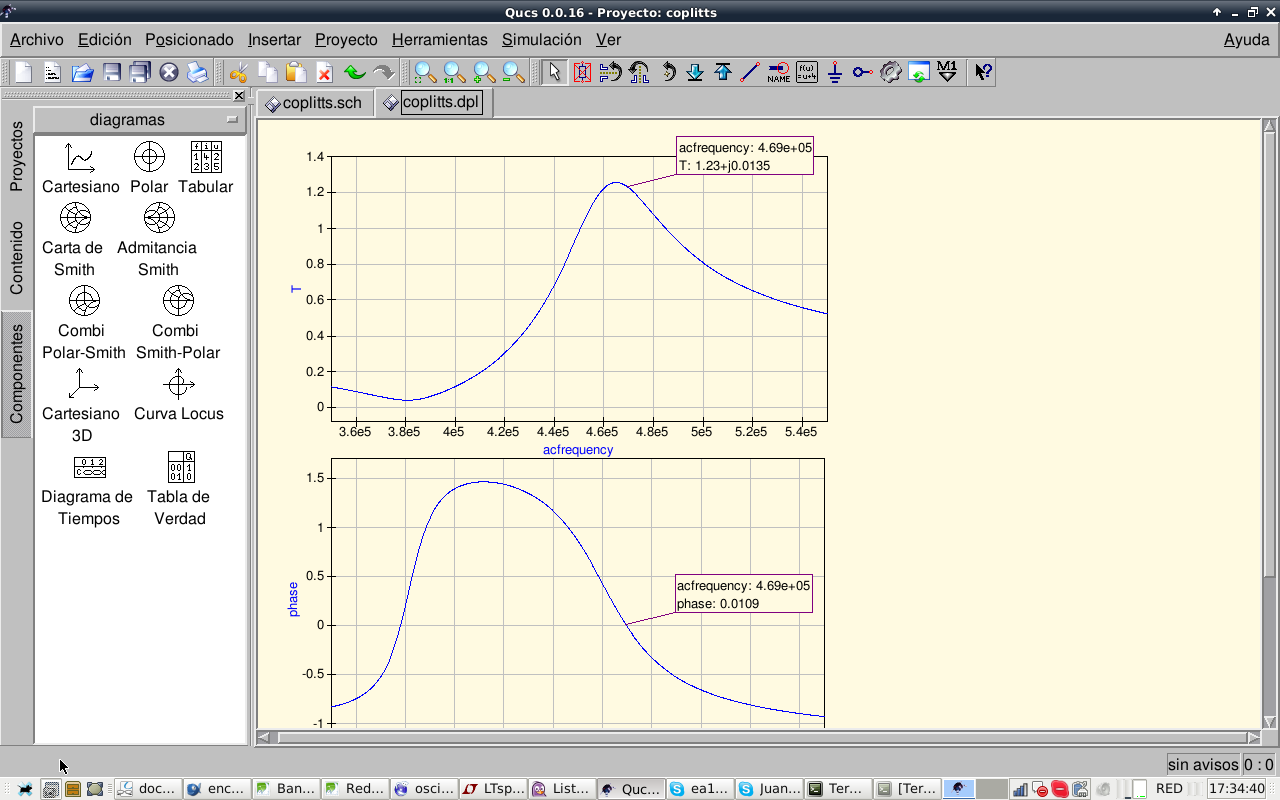Screen dimensions: 1280x800
Task: Switch to LTspice window in taskbar
Action: [x=493, y=788]
